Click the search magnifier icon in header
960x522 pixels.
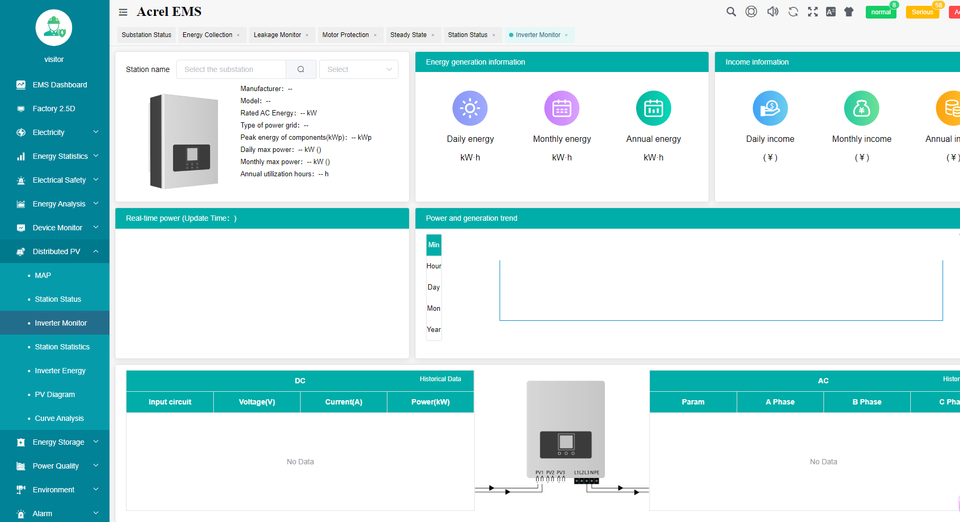[731, 12]
